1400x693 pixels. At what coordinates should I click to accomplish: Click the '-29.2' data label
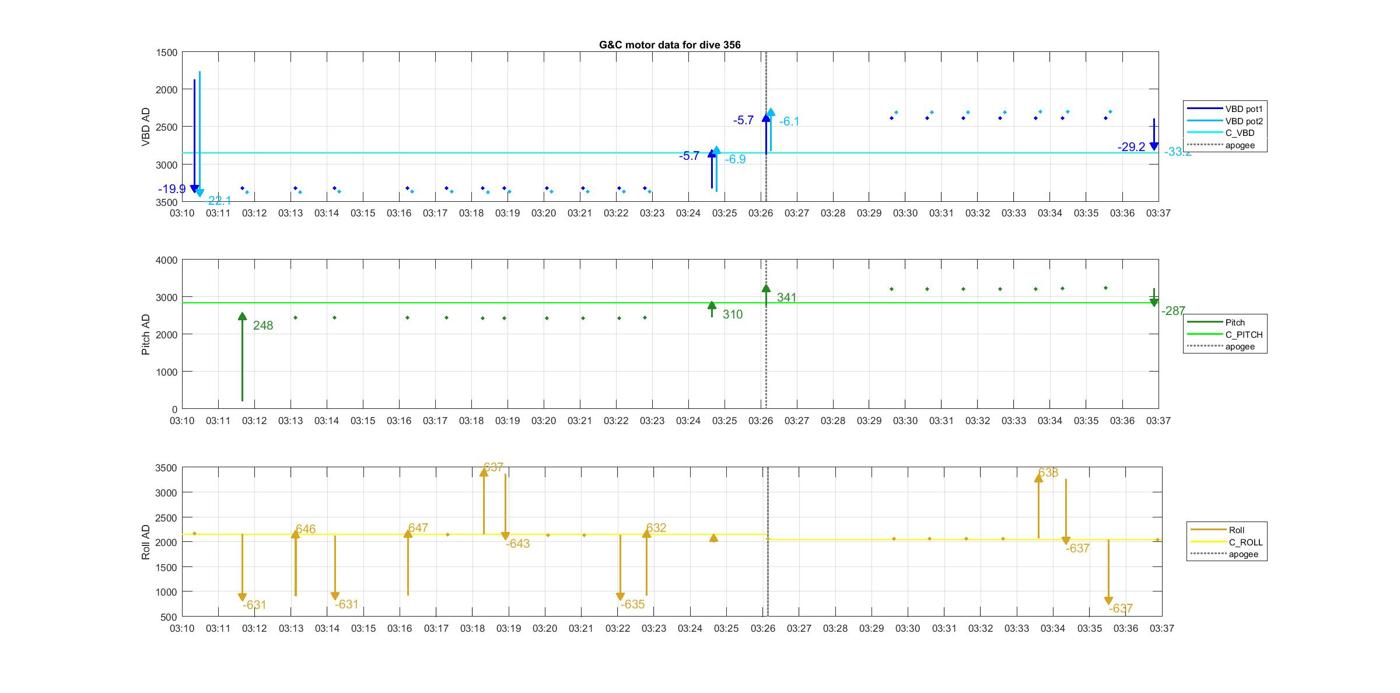[1132, 147]
